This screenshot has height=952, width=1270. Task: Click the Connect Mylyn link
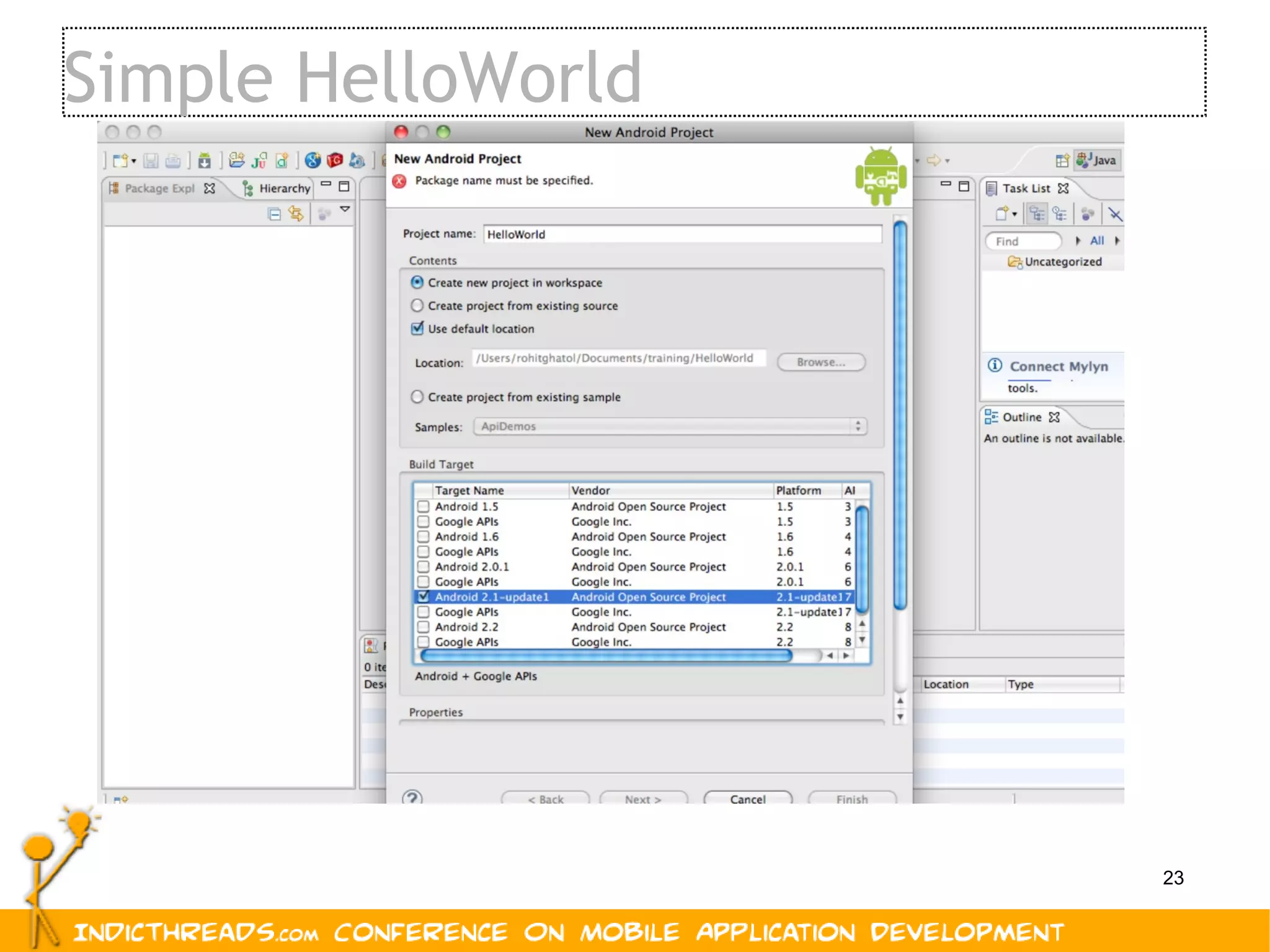coord(1059,366)
